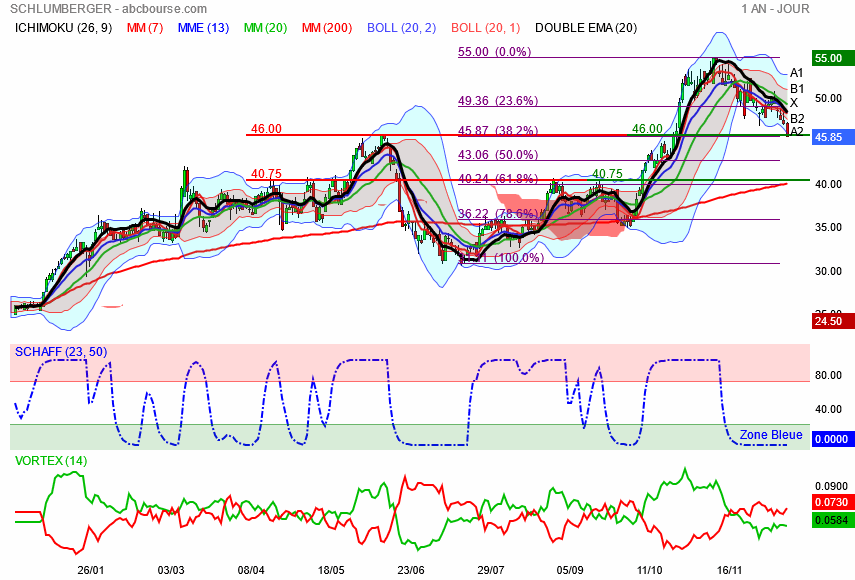Click the 1 AN - JOUR period label
Viewport: 855px width, 580px height.
(775, 9)
